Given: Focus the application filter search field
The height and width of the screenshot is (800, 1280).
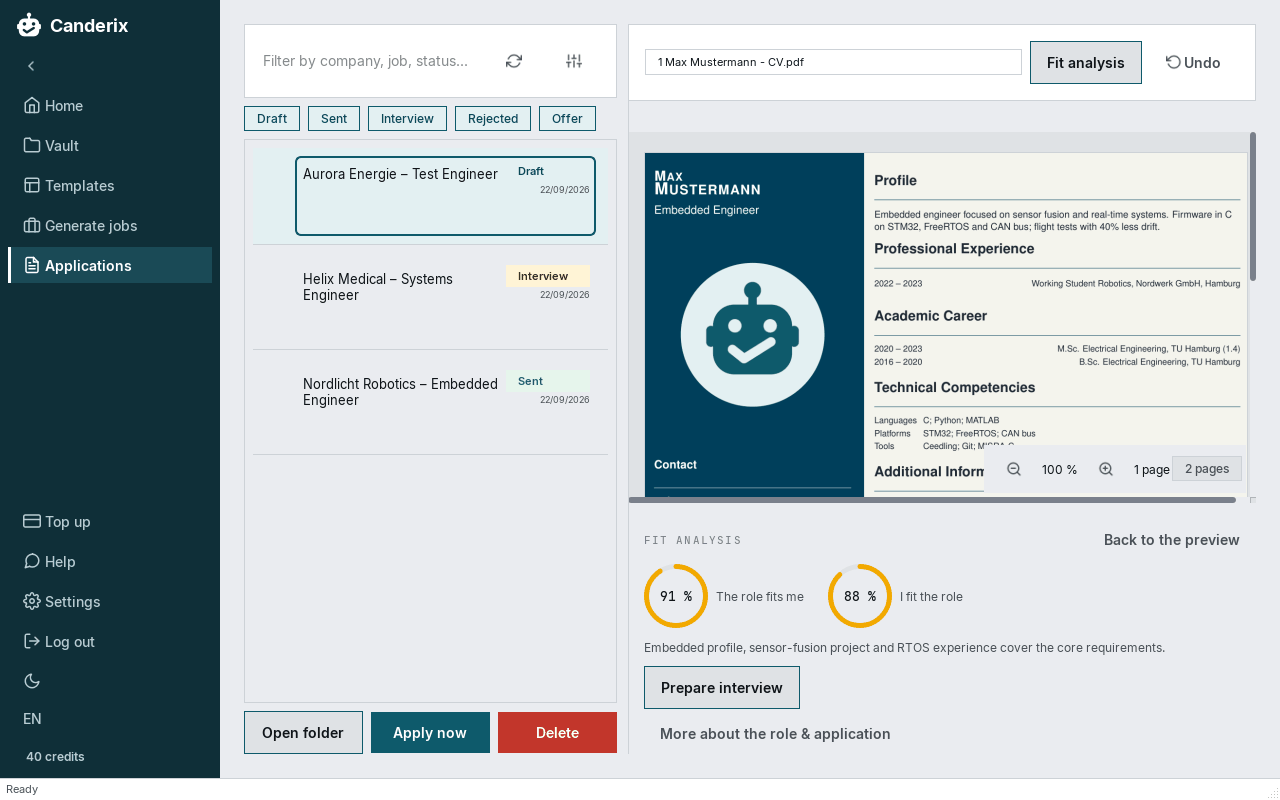Looking at the screenshot, I should (x=366, y=61).
